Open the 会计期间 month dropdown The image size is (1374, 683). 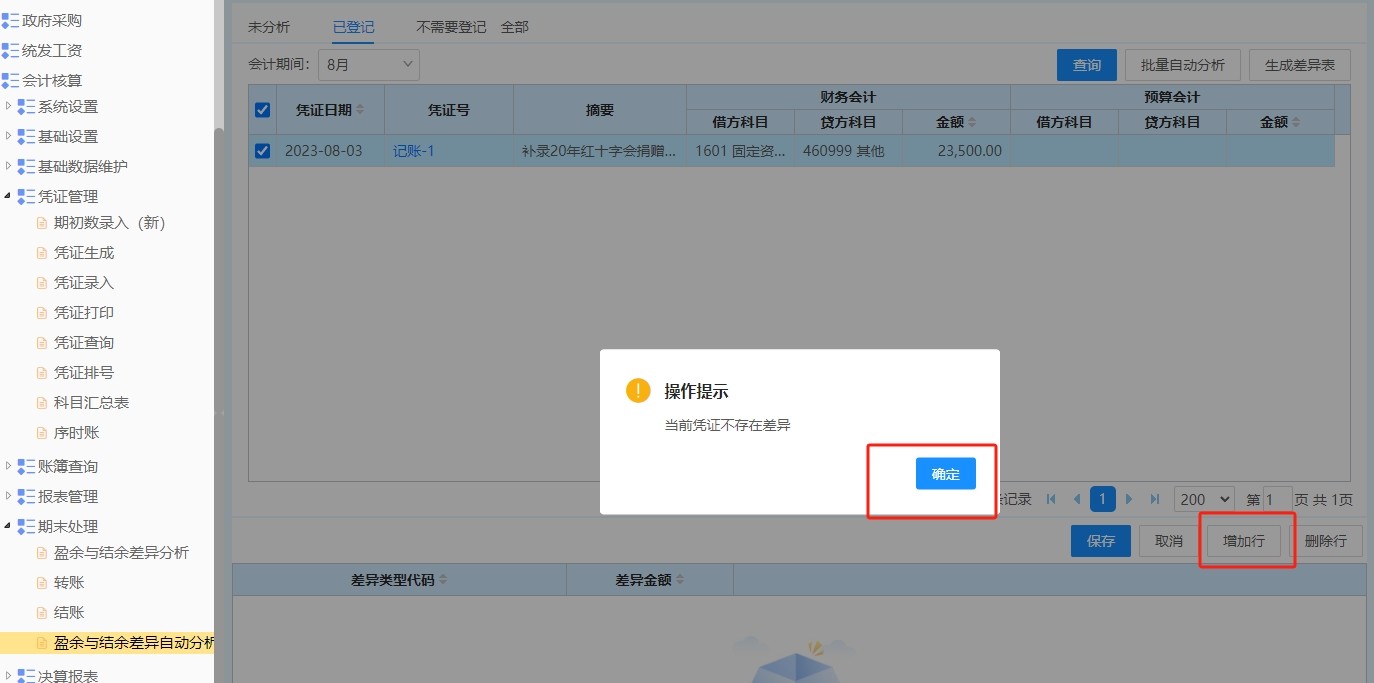[x=369, y=65]
